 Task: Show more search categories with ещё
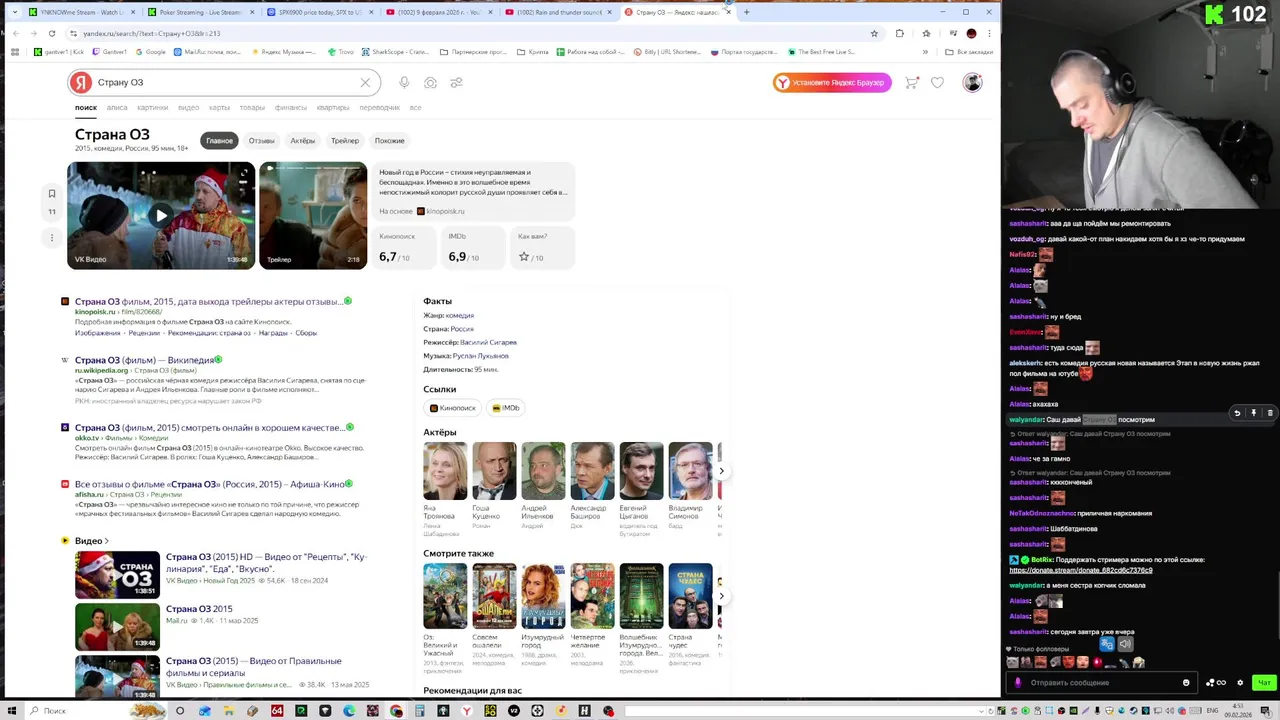click(x=415, y=108)
